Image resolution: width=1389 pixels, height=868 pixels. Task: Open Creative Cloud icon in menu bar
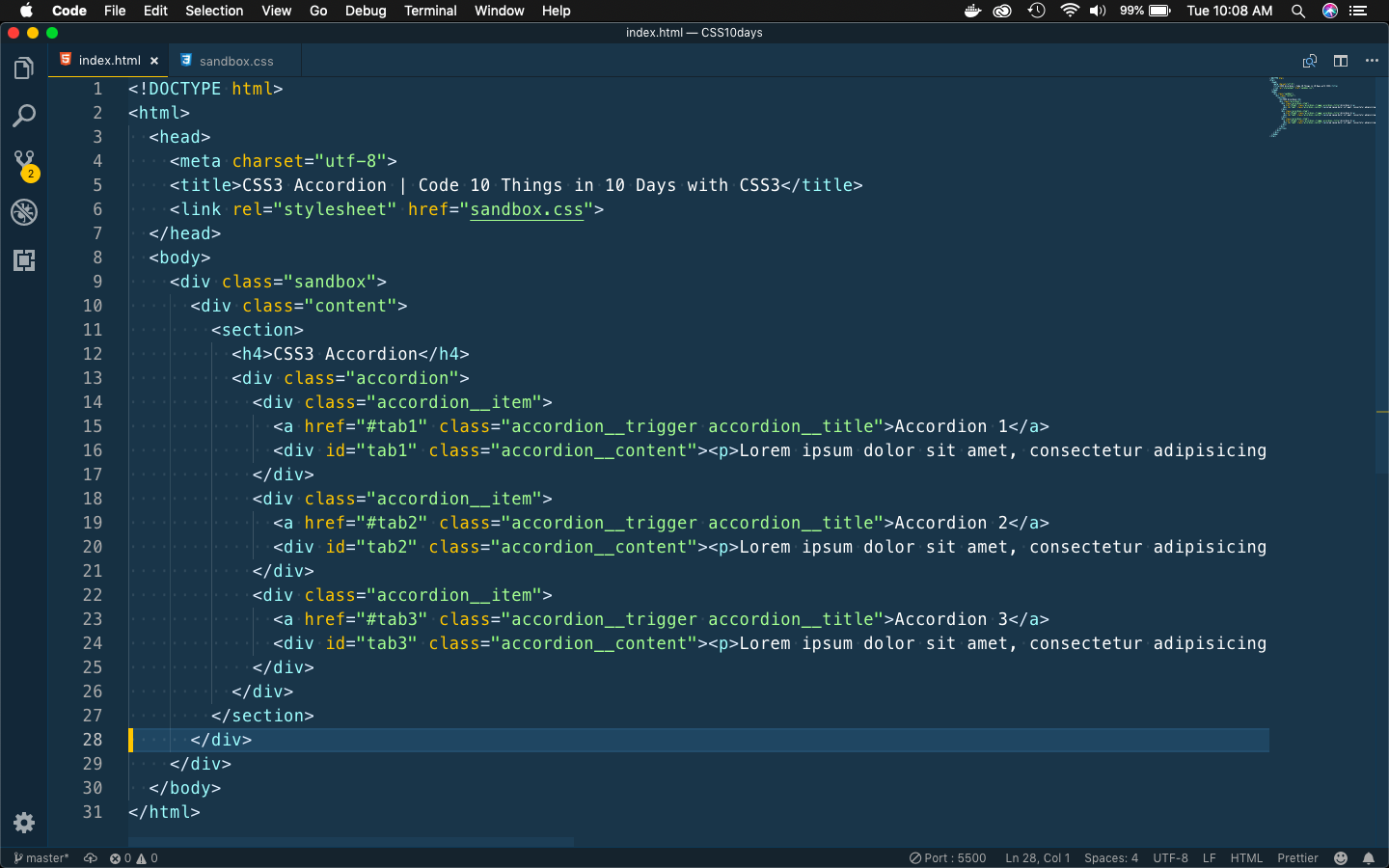tap(1003, 11)
